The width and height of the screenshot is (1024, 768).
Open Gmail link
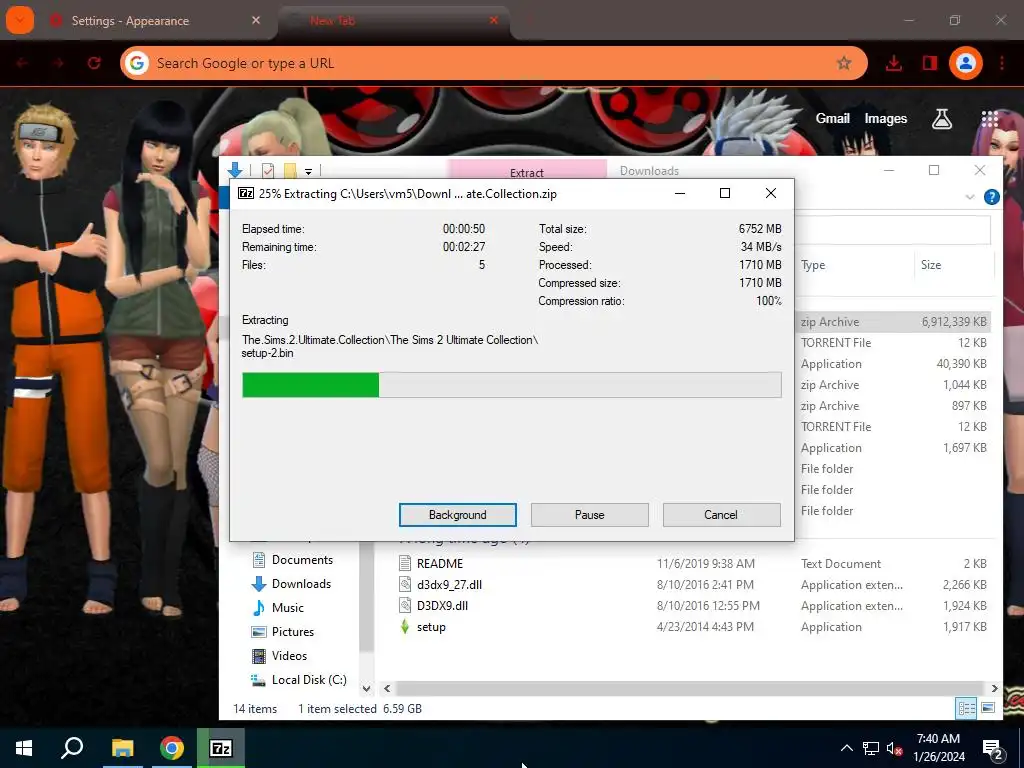click(x=833, y=118)
